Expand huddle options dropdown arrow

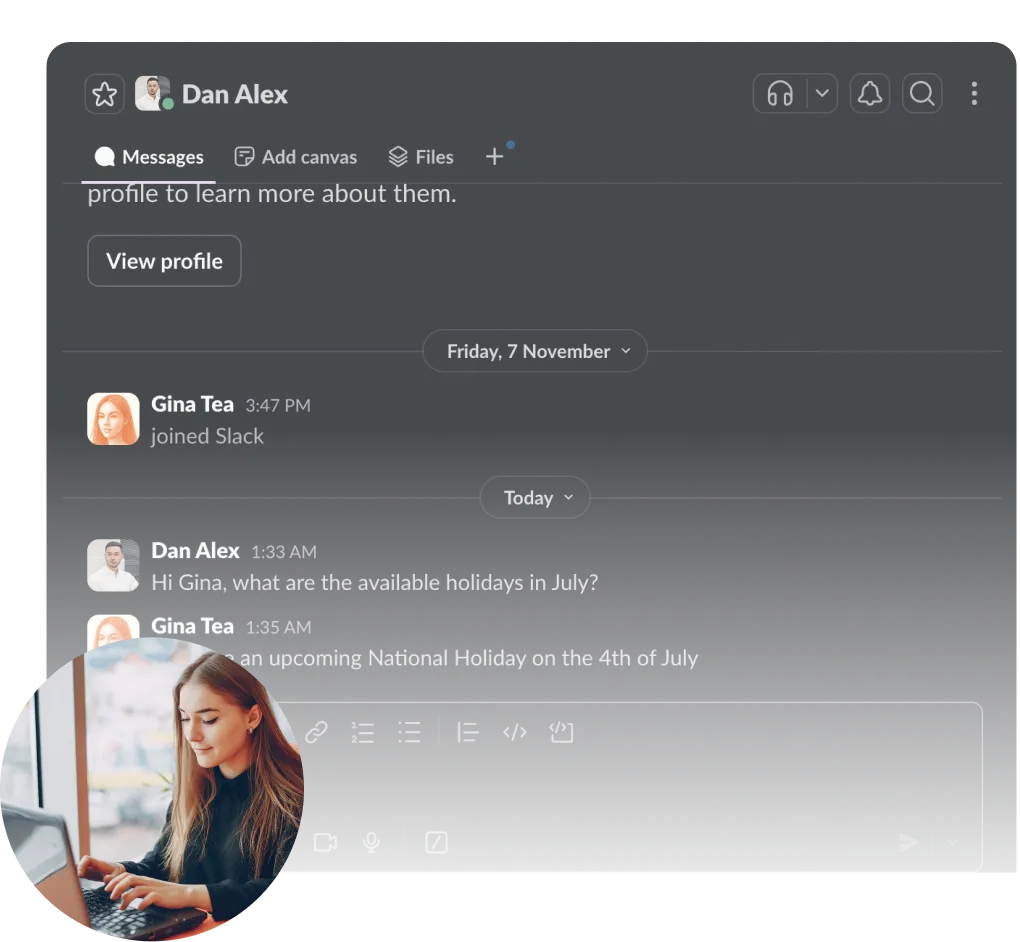pyautogui.click(x=822, y=94)
